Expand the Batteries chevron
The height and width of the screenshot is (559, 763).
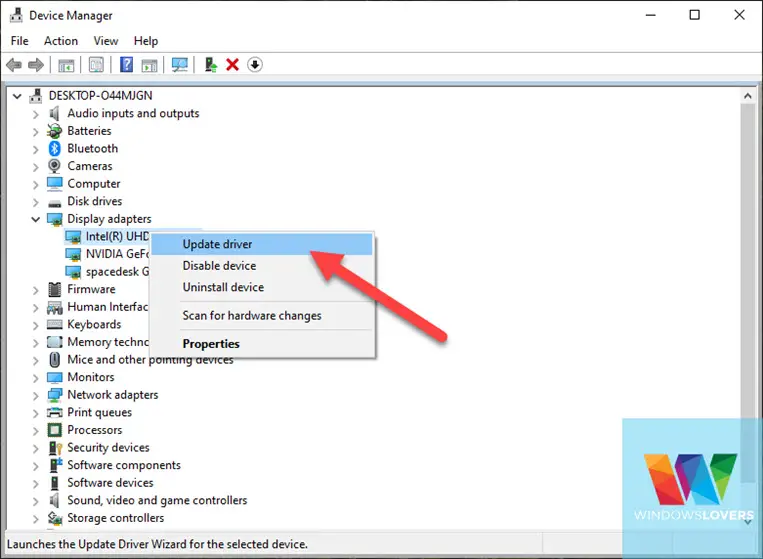point(35,132)
